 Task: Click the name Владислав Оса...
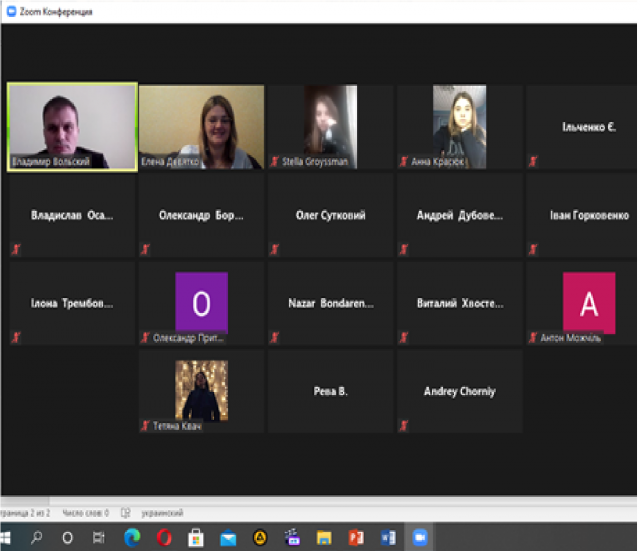pyautogui.click(x=72, y=215)
